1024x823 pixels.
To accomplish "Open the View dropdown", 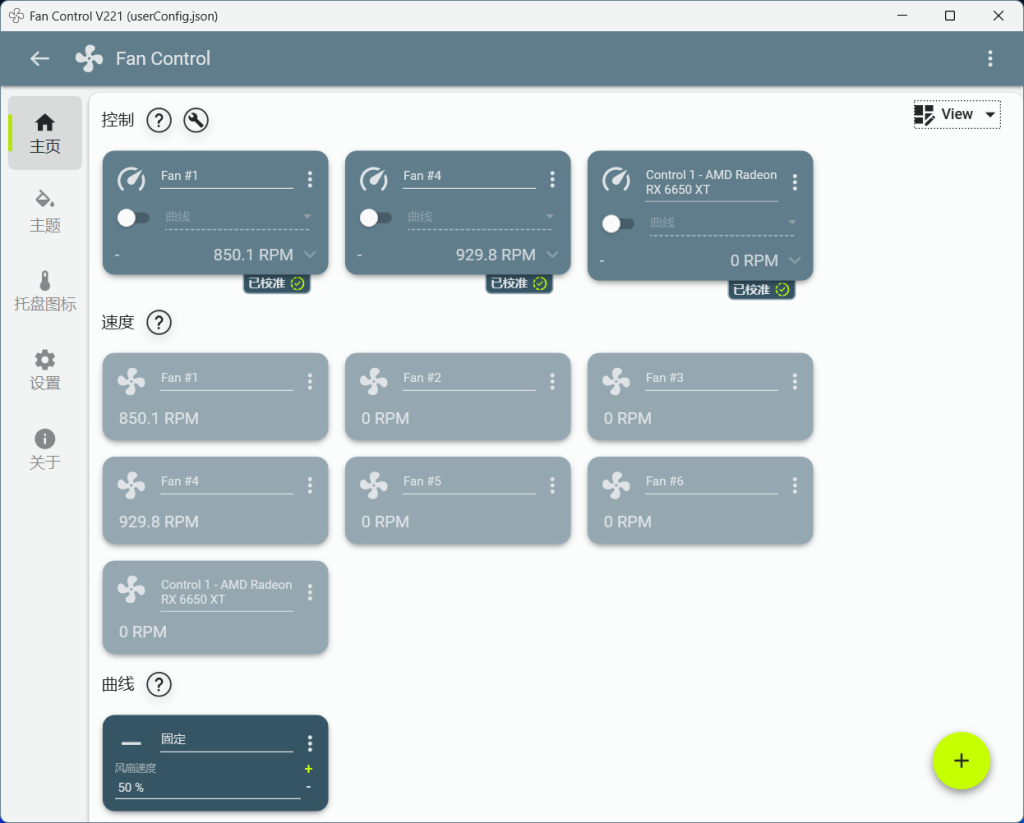I will point(956,114).
